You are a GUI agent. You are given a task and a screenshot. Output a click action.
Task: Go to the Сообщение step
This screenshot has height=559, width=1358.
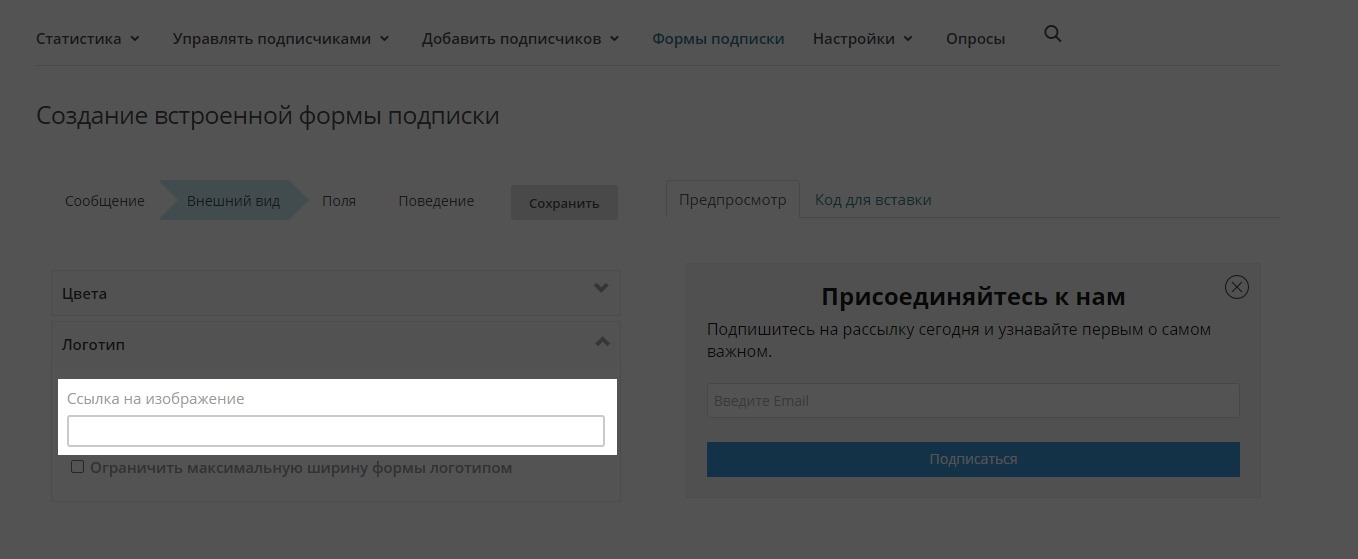click(105, 201)
